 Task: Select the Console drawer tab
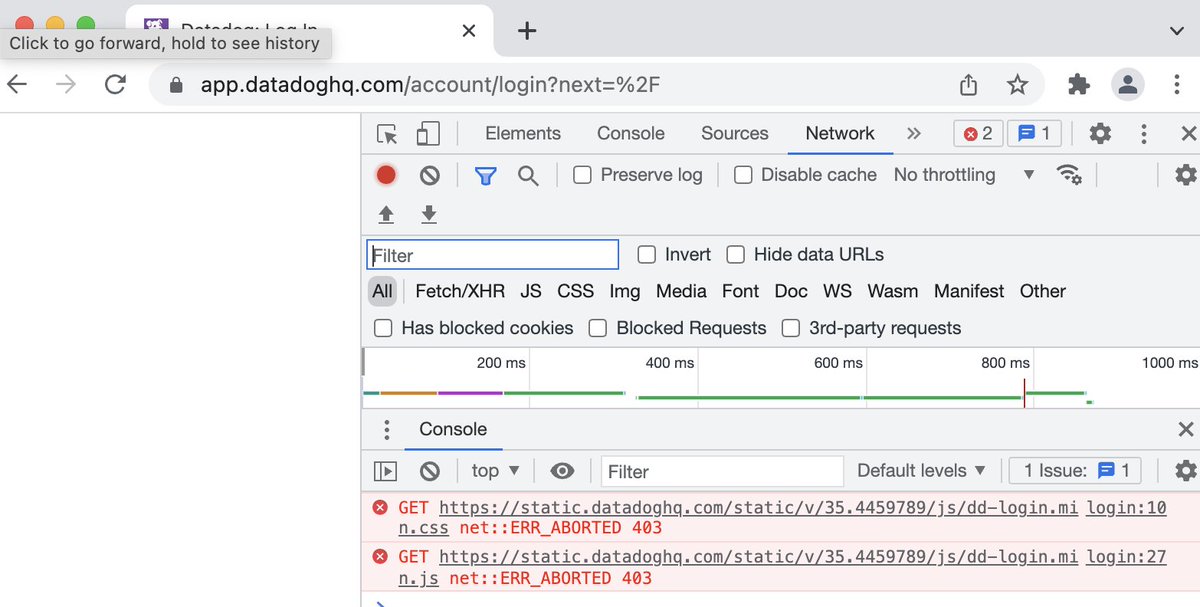pyautogui.click(x=453, y=430)
